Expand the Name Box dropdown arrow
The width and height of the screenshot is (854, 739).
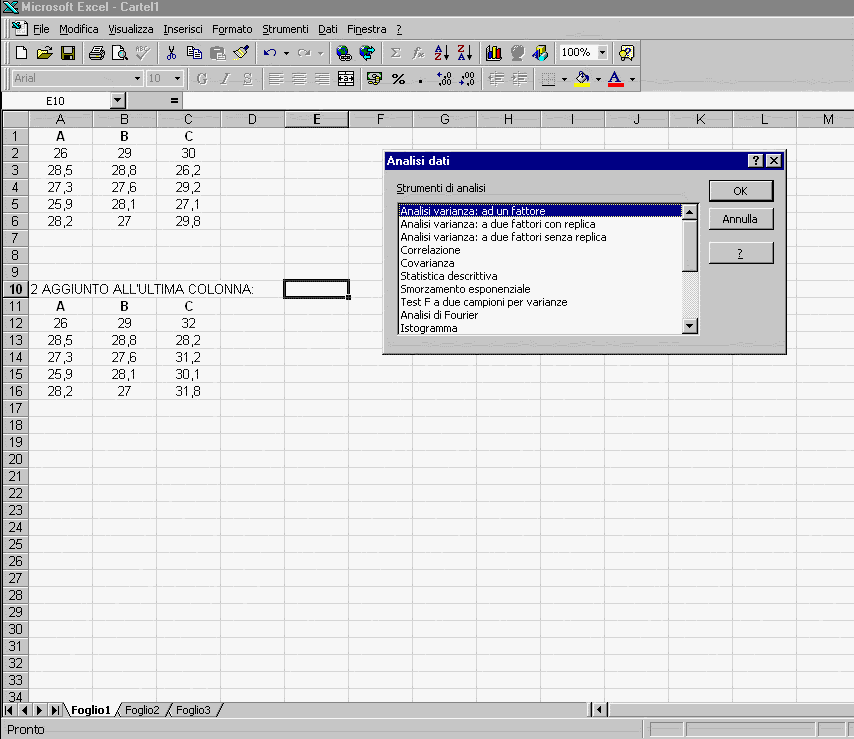click(x=118, y=101)
